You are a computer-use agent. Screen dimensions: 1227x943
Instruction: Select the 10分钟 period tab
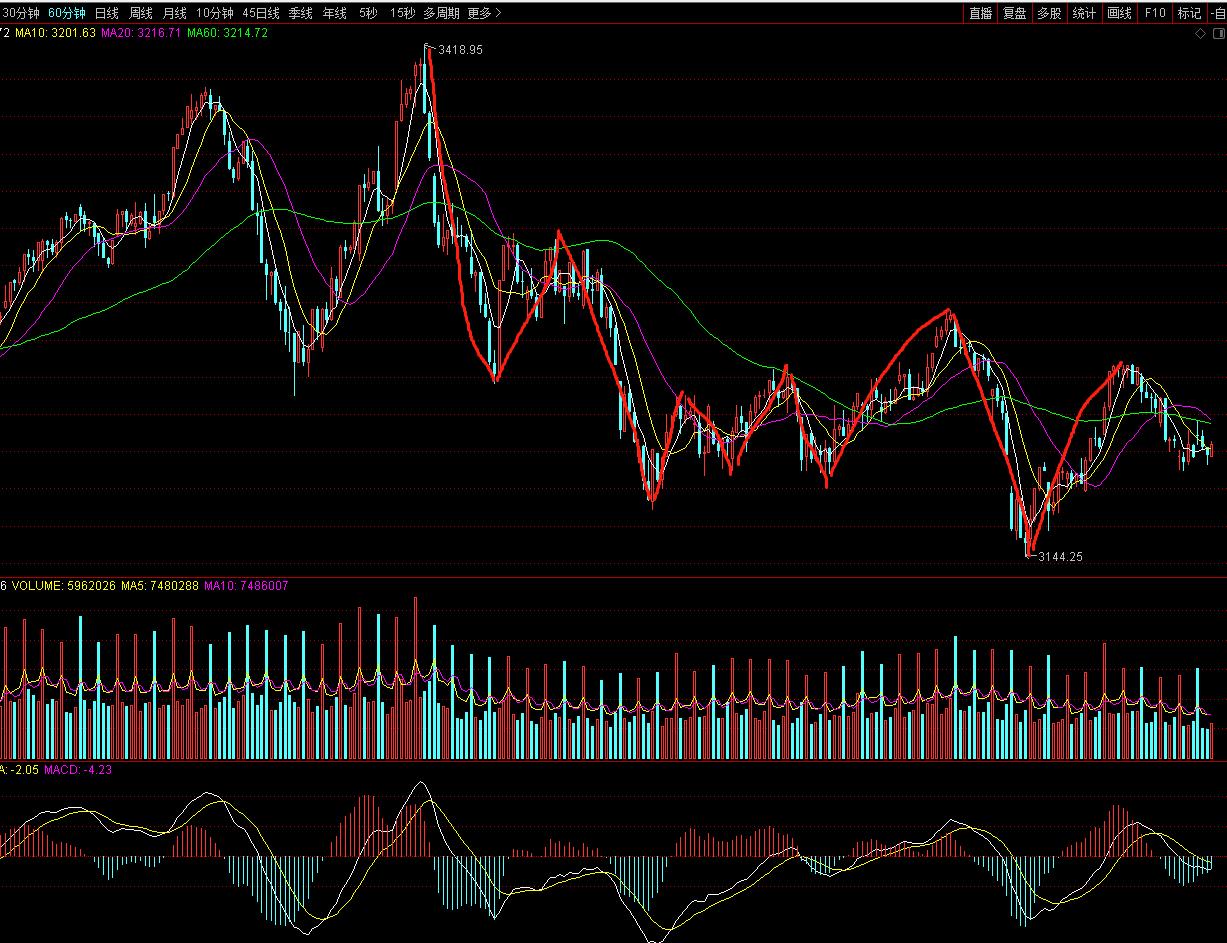(x=214, y=13)
